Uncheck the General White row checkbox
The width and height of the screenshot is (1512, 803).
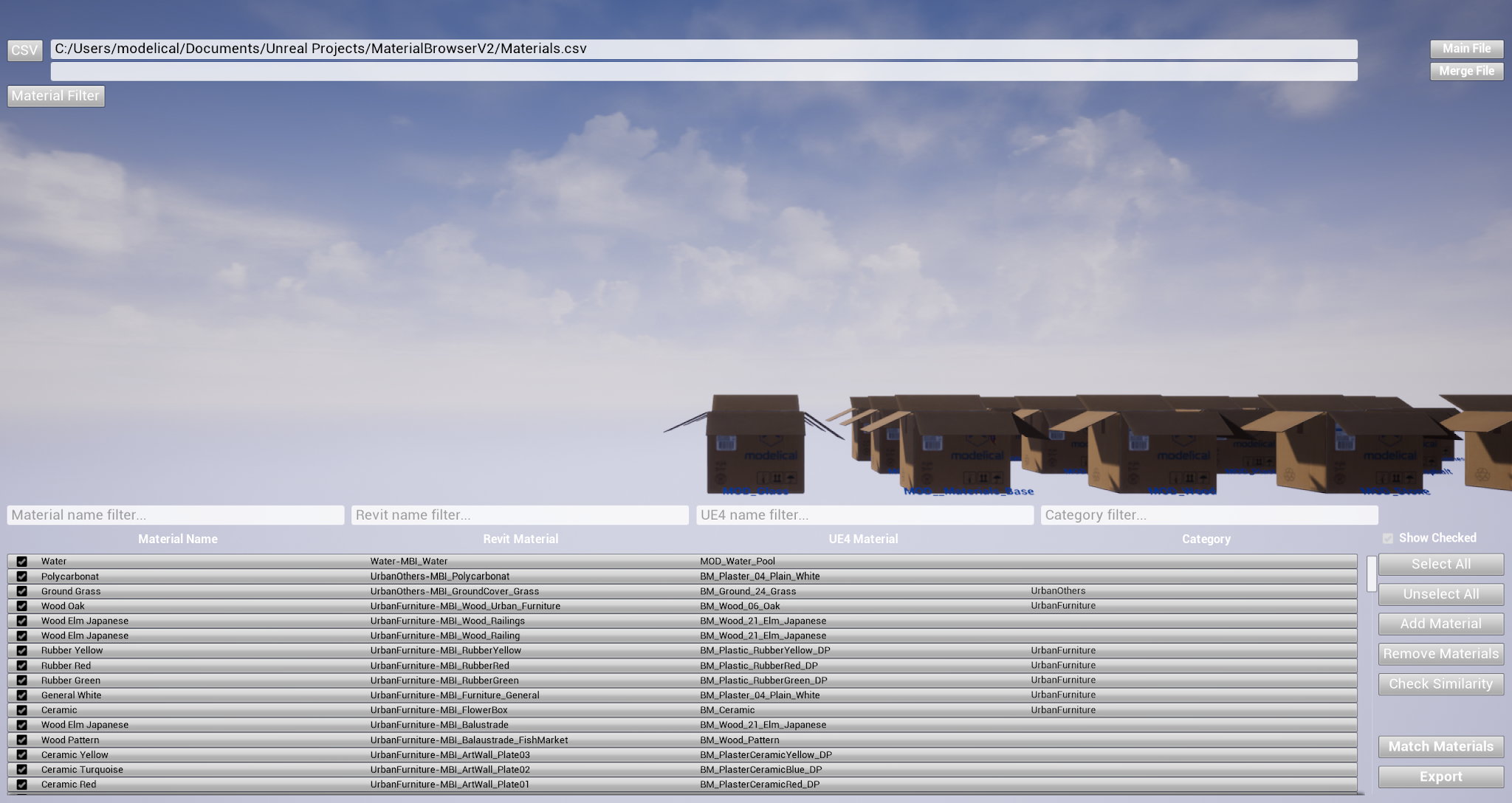tap(22, 695)
